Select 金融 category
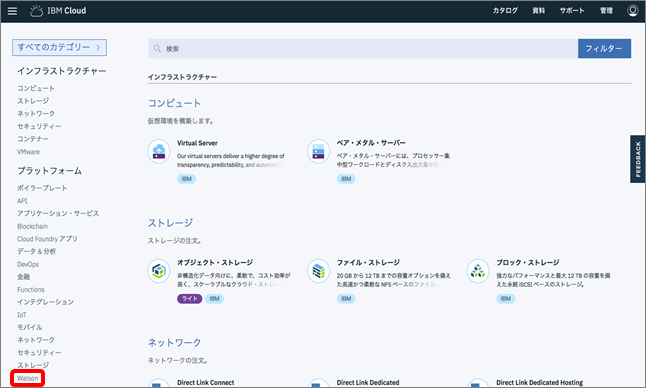The width and height of the screenshot is (646, 388). pos(23,277)
